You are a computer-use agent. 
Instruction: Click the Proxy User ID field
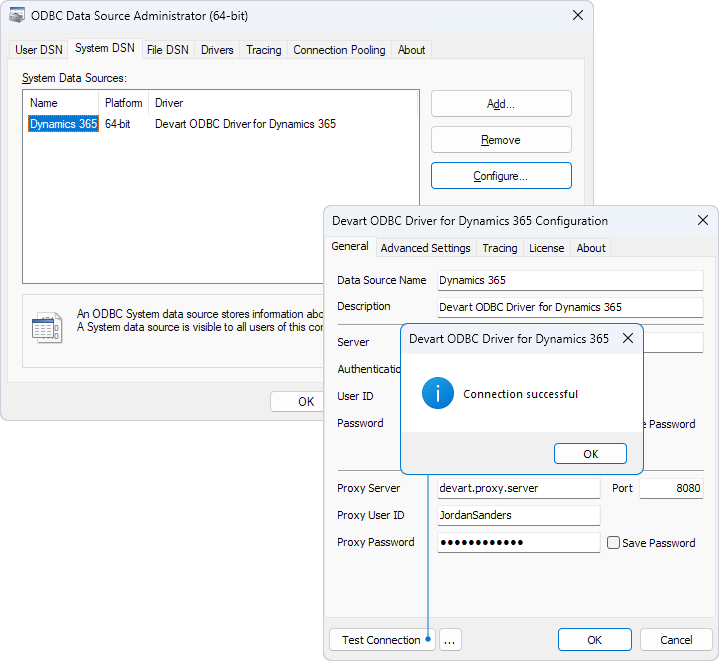519,515
